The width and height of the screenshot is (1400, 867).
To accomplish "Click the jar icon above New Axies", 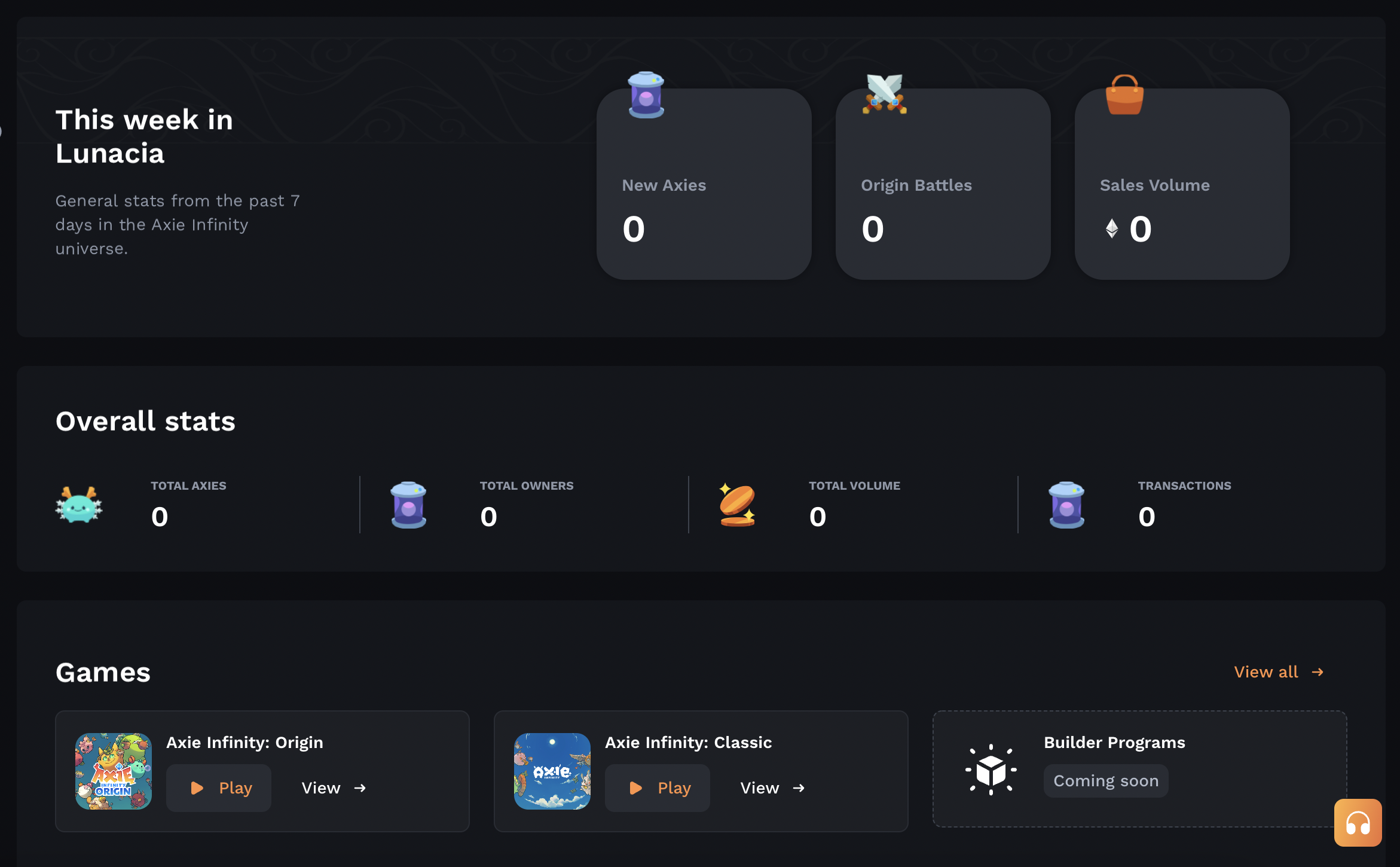I will [x=646, y=94].
